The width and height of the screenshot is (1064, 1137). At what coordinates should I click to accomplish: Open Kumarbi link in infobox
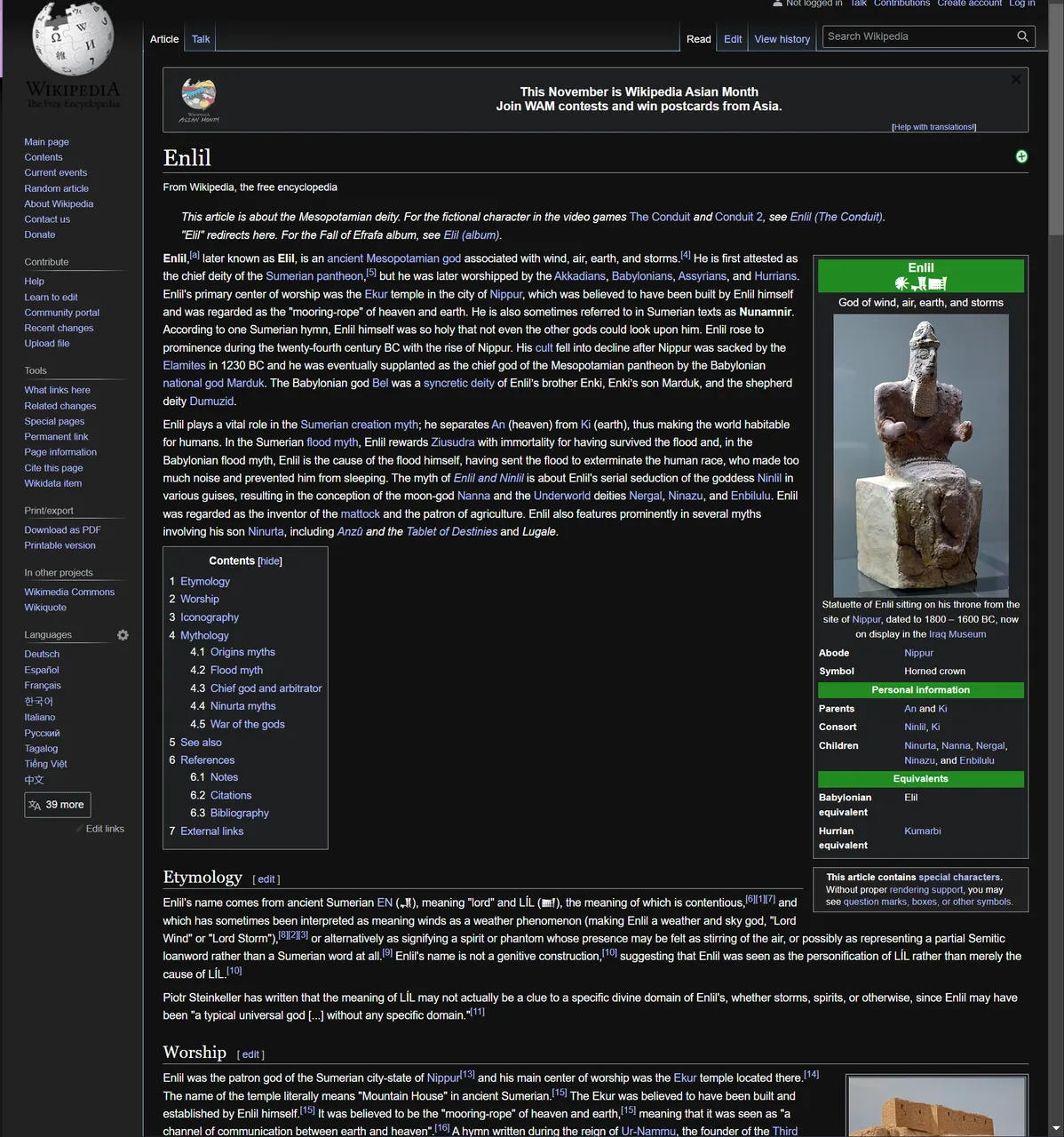pos(923,831)
